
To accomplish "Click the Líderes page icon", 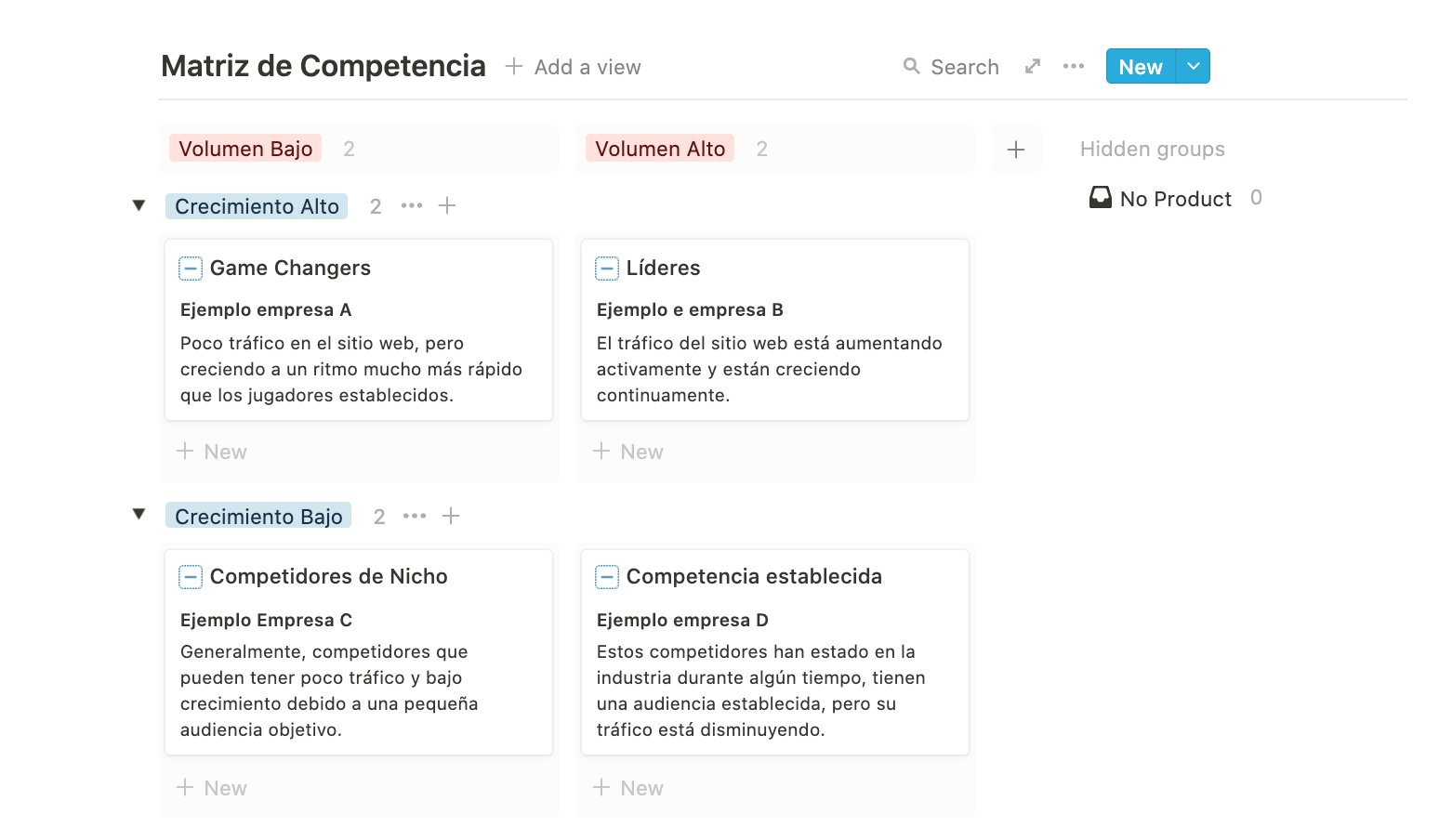I will tap(606, 269).
